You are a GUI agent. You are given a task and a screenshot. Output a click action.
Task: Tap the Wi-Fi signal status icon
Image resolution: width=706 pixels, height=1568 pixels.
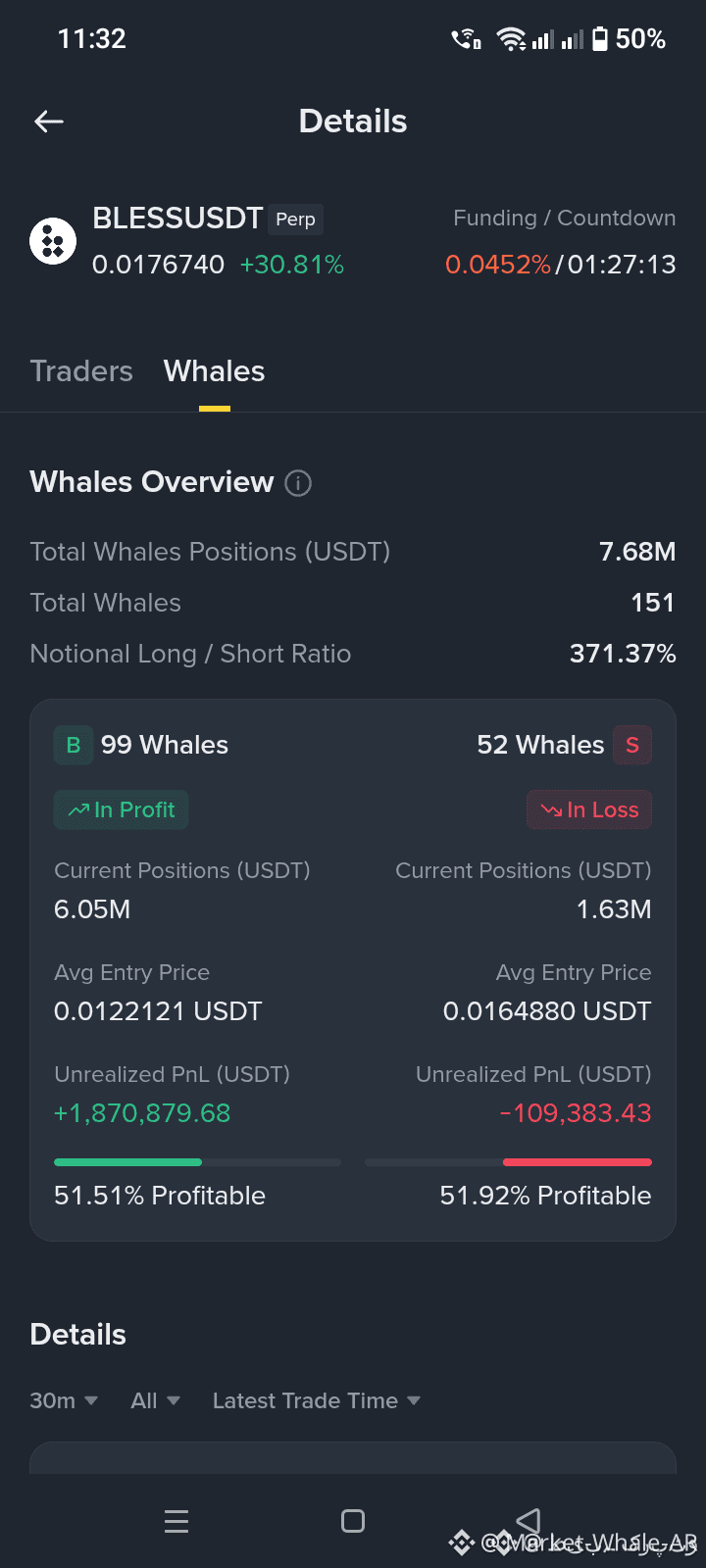pyautogui.click(x=511, y=39)
